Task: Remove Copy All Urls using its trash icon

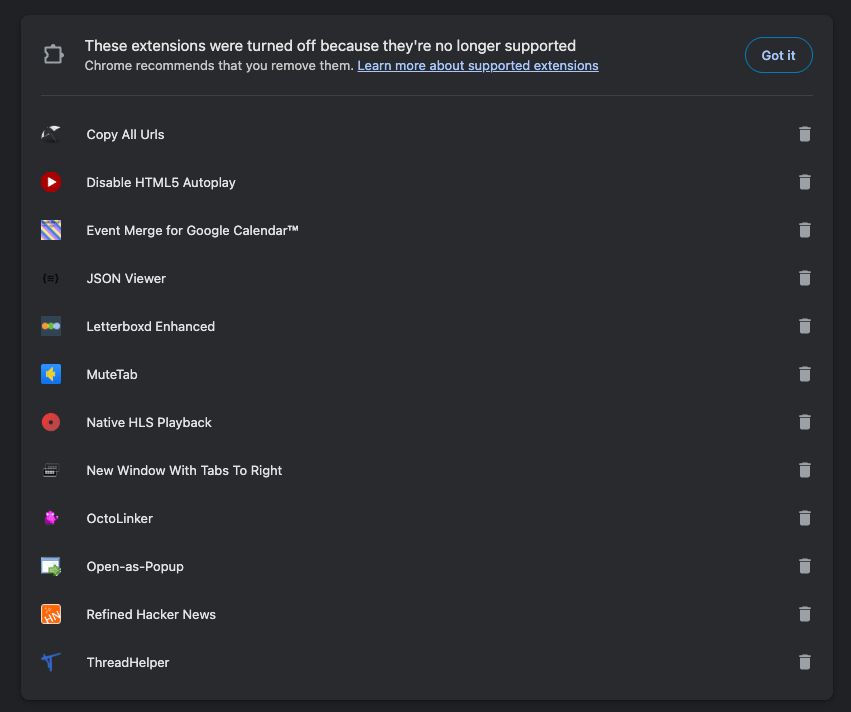Action: (x=804, y=134)
